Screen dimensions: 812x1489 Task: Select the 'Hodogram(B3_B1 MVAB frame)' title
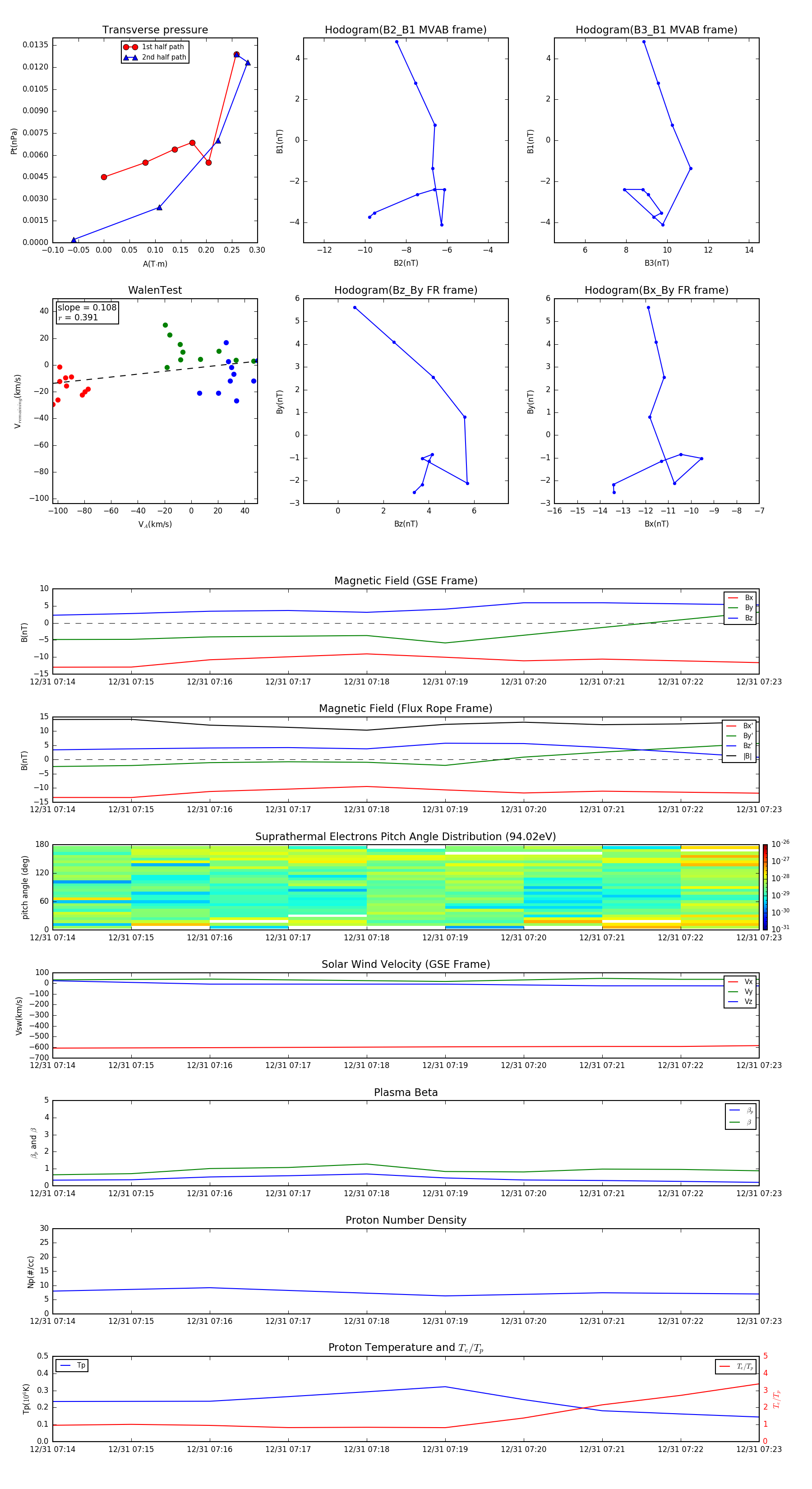(x=656, y=30)
